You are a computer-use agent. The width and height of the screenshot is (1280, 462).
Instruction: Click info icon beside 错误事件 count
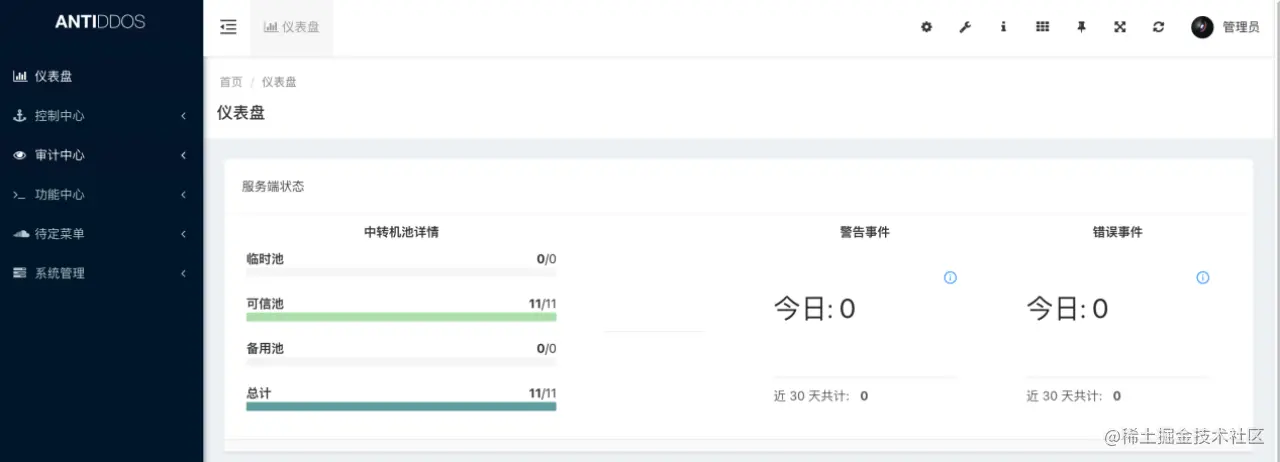pos(1202,278)
